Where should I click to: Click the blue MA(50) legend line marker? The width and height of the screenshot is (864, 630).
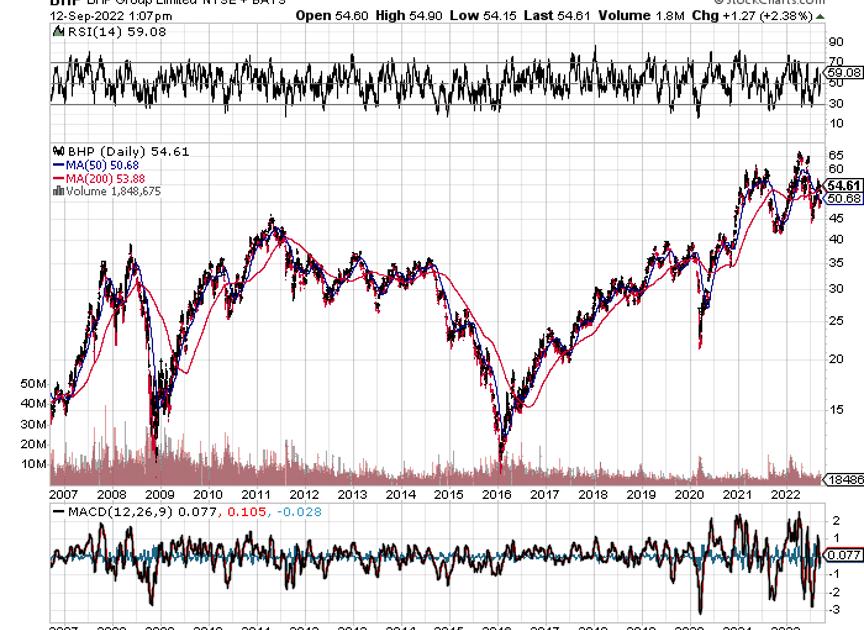pyautogui.click(x=57, y=164)
